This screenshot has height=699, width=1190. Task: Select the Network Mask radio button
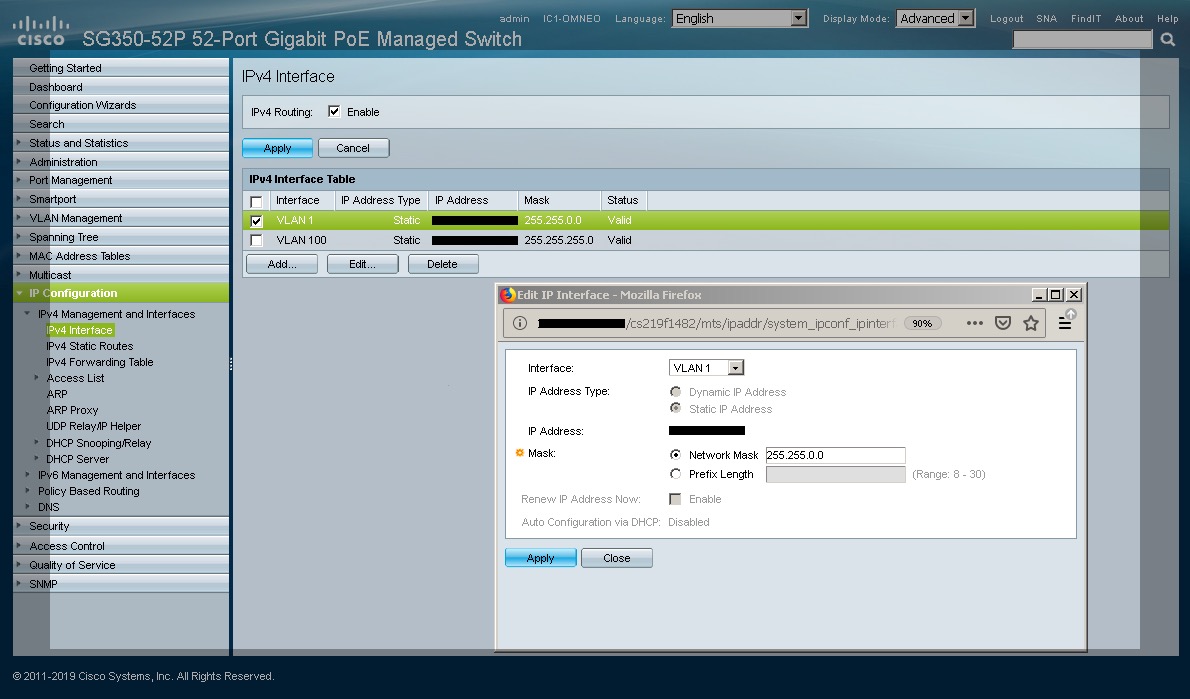675,455
